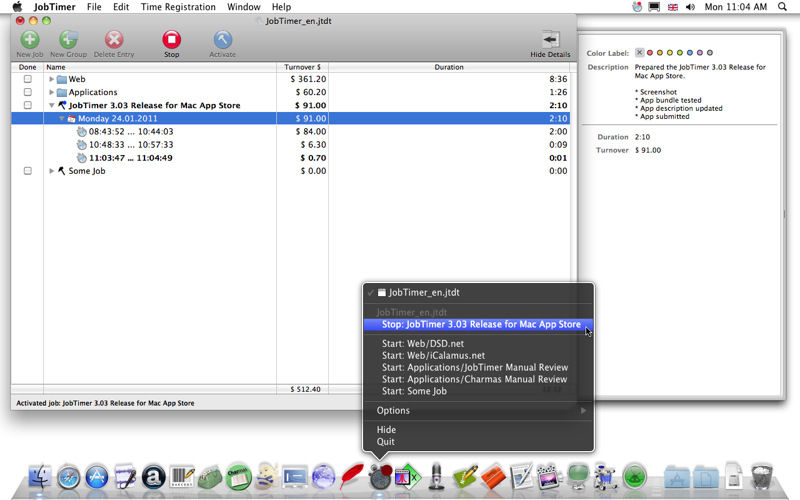The height and width of the screenshot is (500, 800).
Task: Click the Description text field in details drawer
Action: point(705,92)
